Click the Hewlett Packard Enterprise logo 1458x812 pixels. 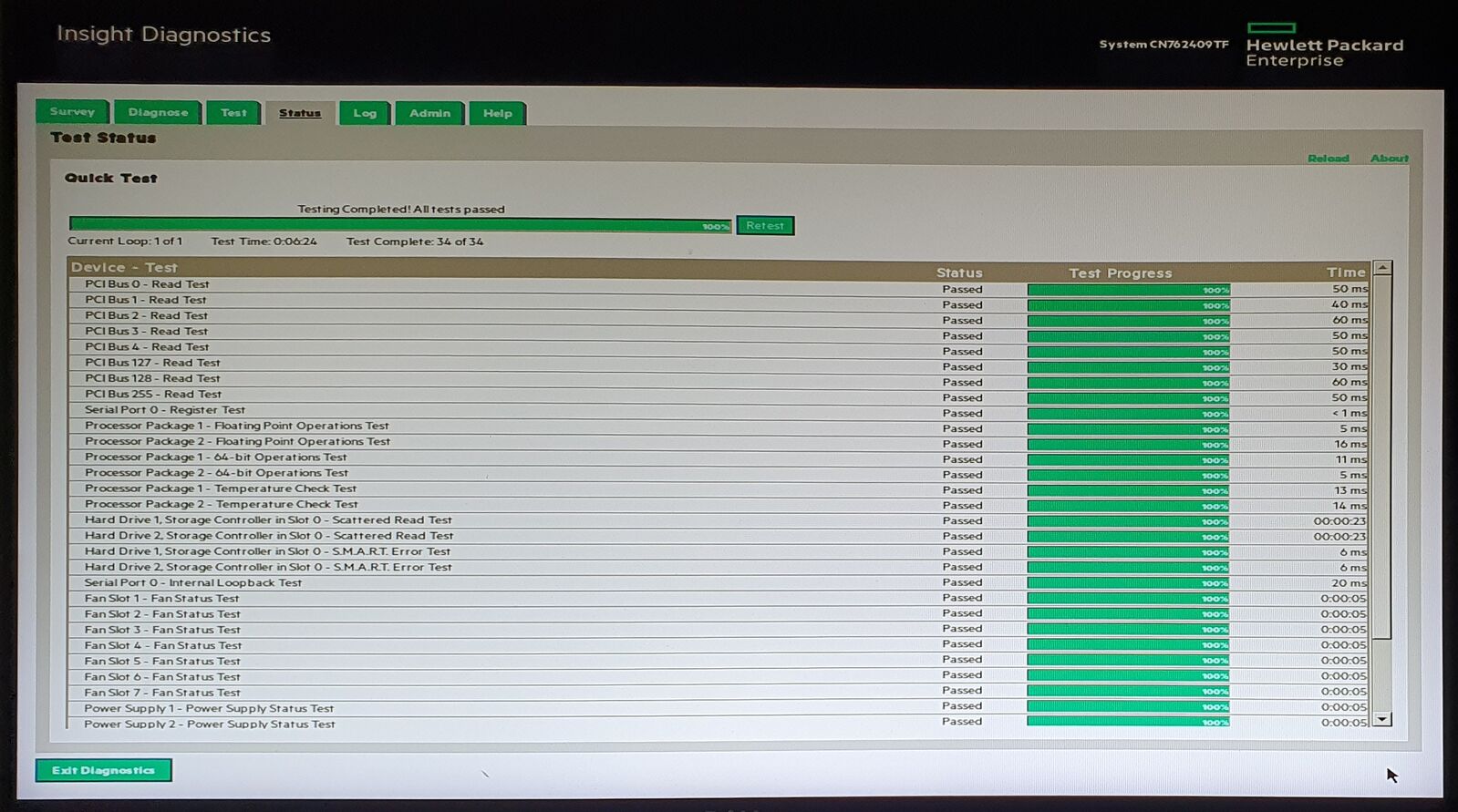point(1324,46)
